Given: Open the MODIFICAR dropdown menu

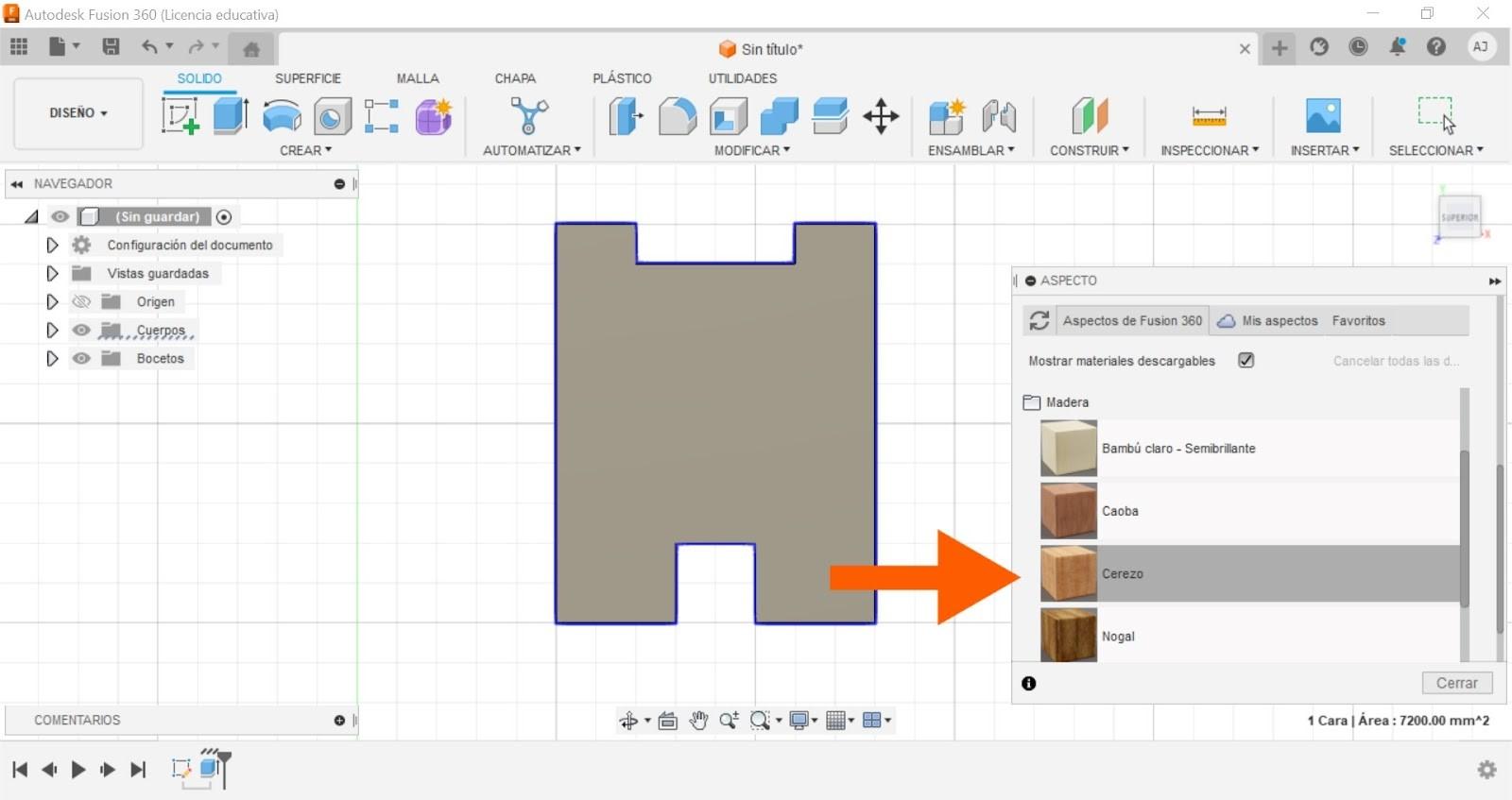Looking at the screenshot, I should pos(752,150).
